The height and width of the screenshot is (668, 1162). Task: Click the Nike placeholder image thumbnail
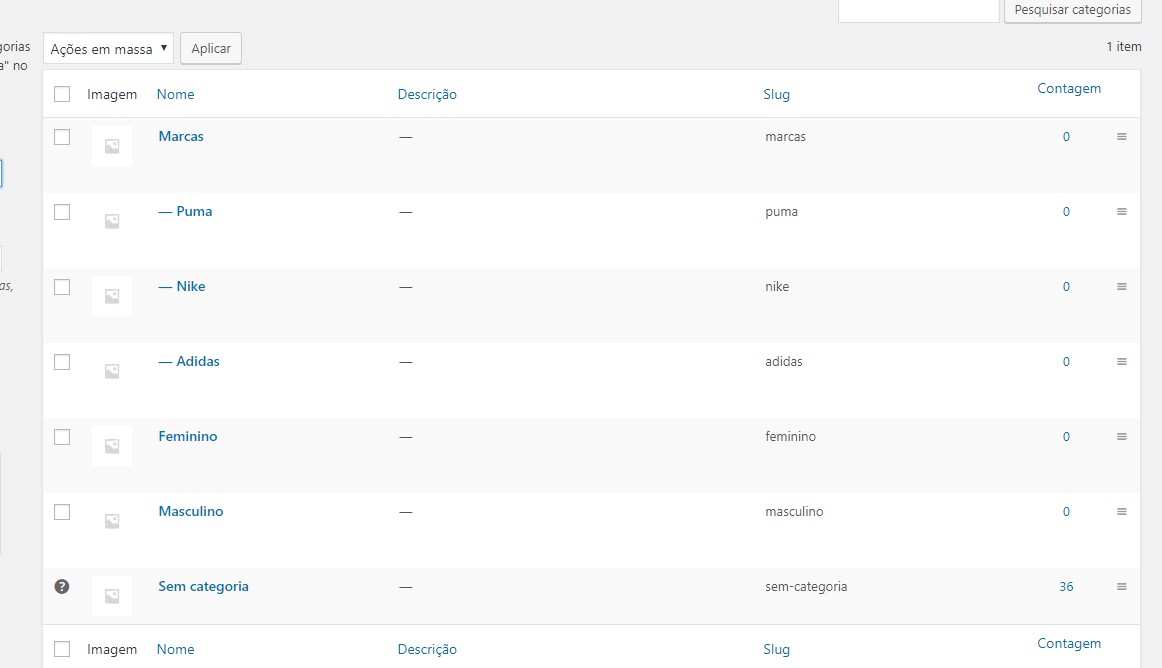pos(112,296)
